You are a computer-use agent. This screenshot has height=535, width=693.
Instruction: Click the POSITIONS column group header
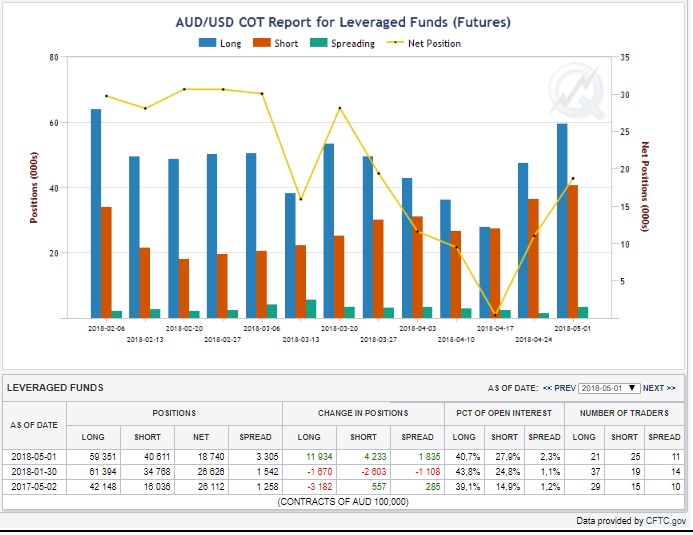click(174, 413)
